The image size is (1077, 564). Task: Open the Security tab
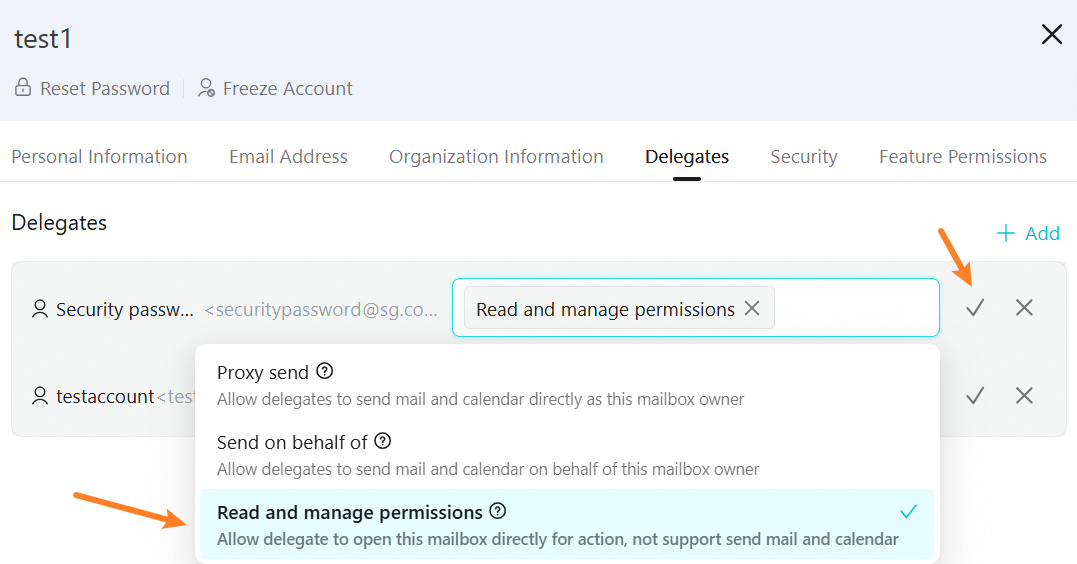click(x=804, y=157)
